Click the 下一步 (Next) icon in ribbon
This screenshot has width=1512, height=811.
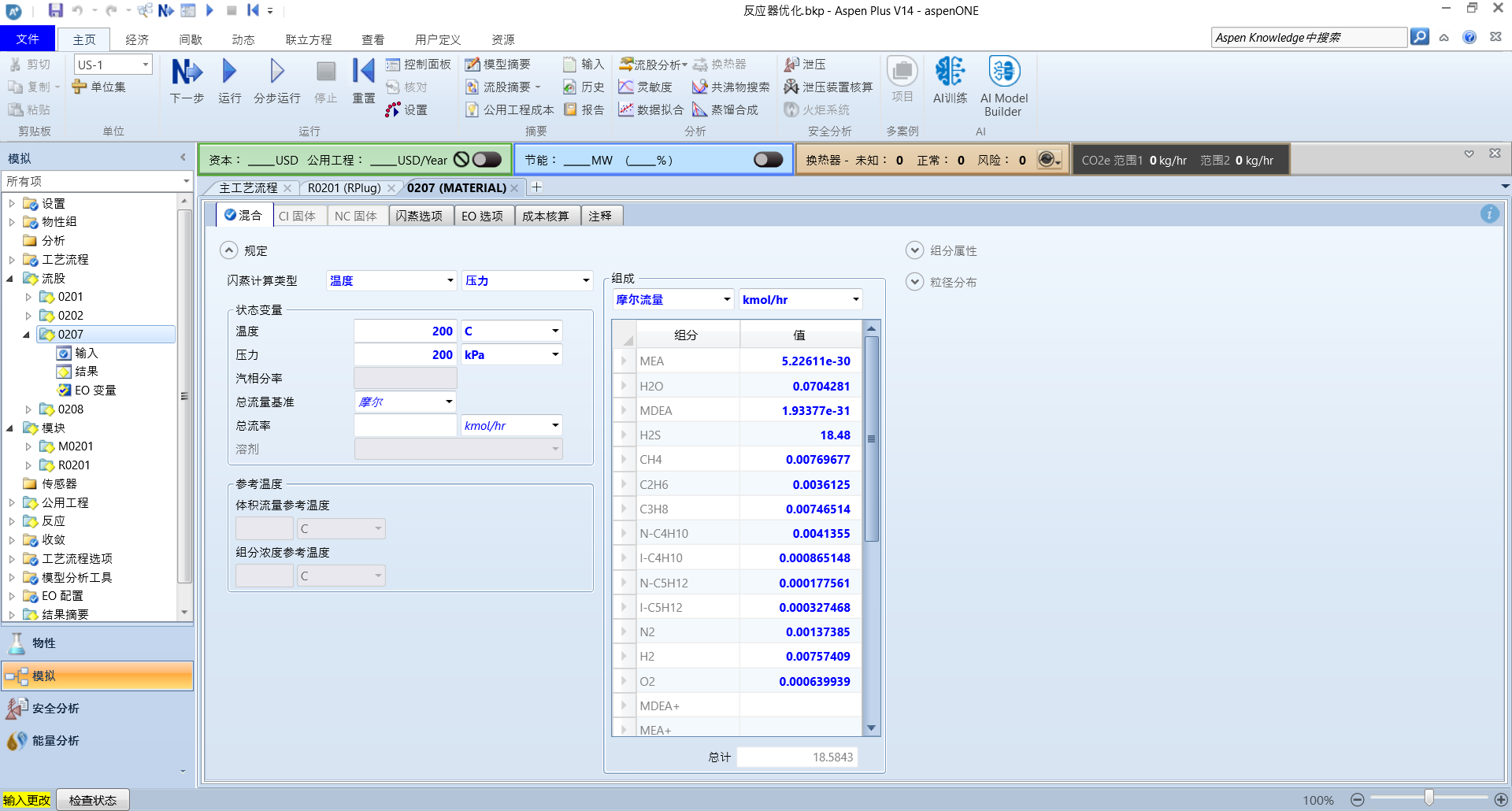tap(187, 72)
